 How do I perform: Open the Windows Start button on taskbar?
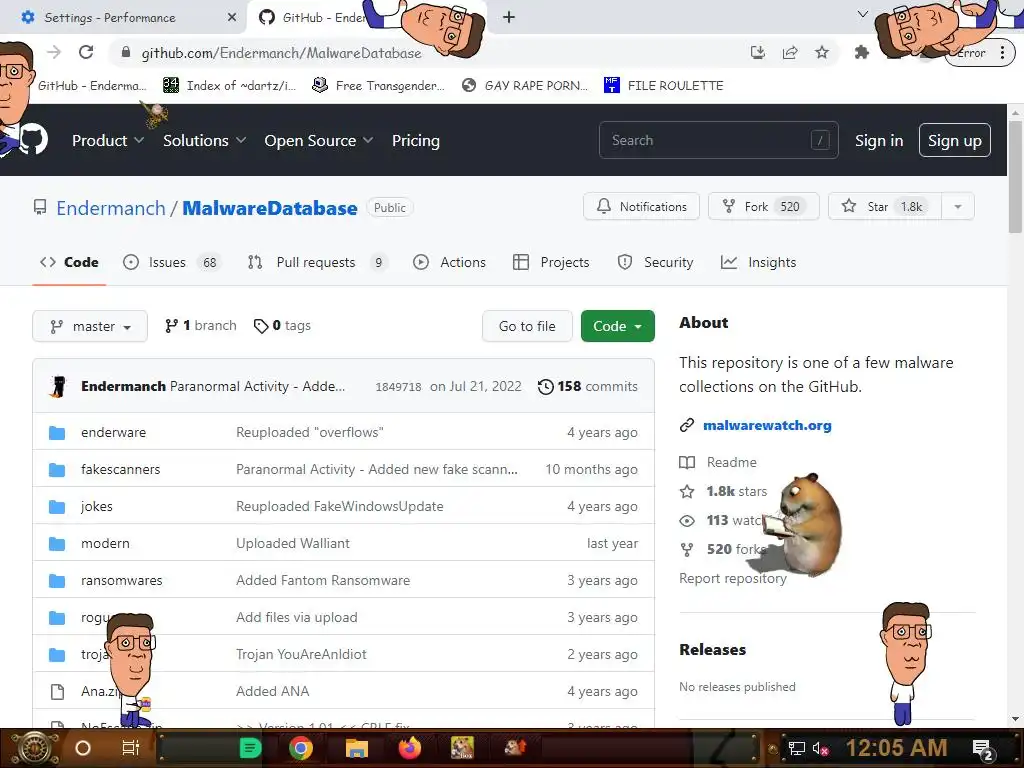pos(35,748)
